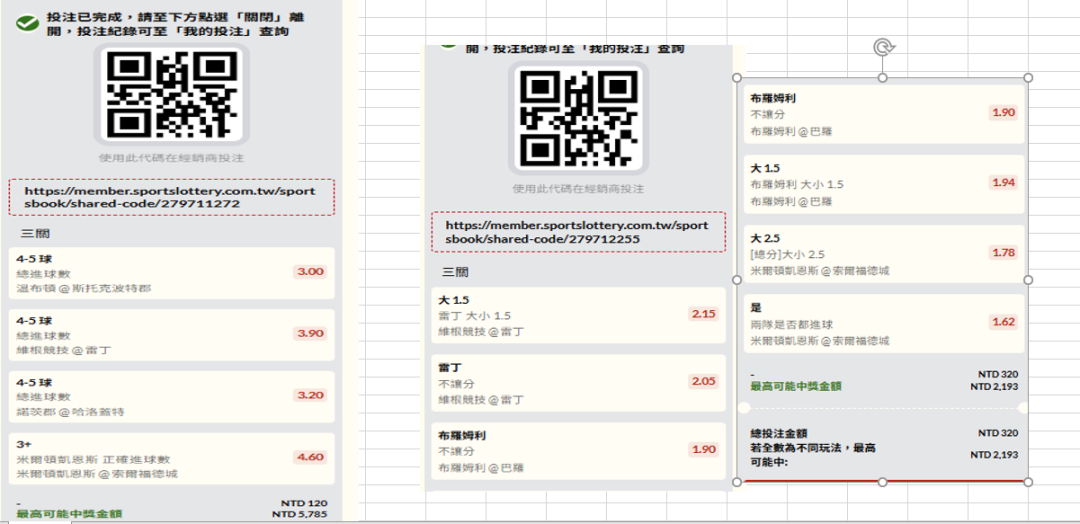Image resolution: width=1080 pixels, height=524 pixels.
Task: Click the green checkmark icon at top left
Action: pyautogui.click(x=27, y=22)
